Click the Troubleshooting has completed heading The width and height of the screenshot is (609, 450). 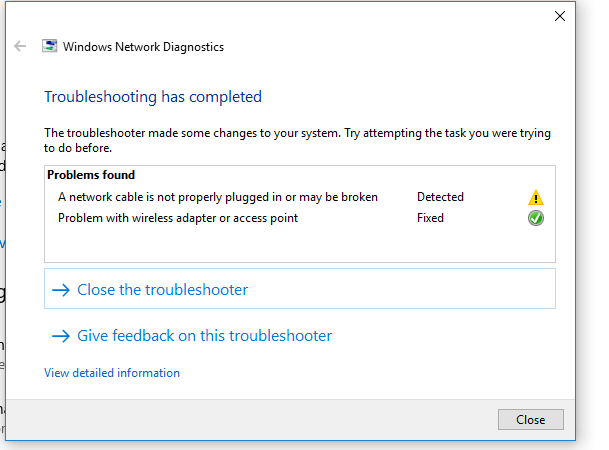pyautogui.click(x=153, y=97)
